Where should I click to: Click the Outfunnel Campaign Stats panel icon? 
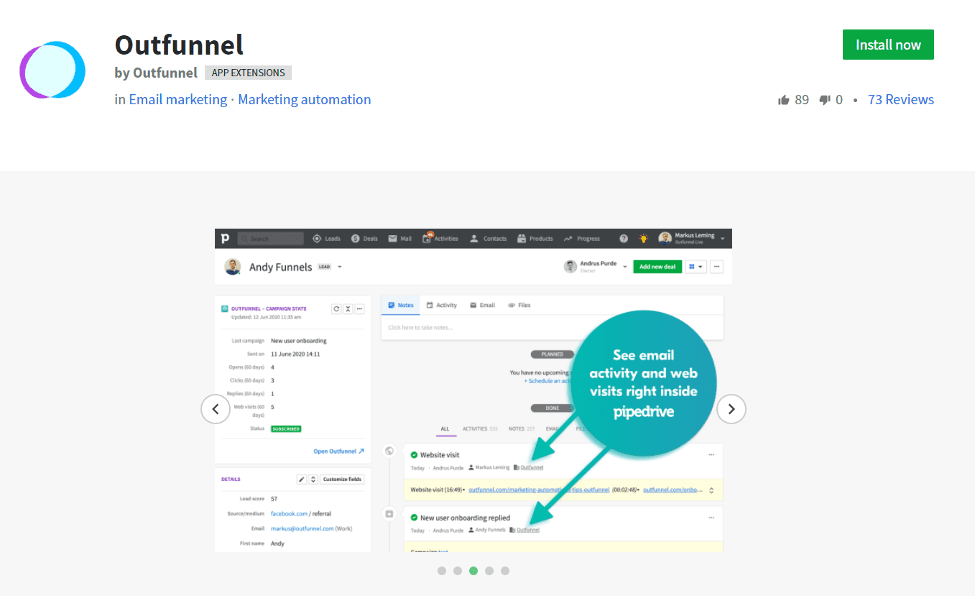pyautogui.click(x=225, y=309)
